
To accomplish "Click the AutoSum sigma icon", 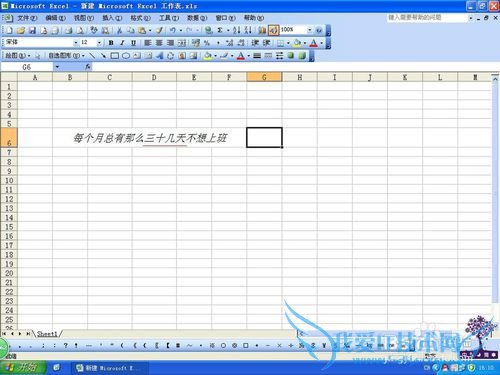I will coord(220,30).
